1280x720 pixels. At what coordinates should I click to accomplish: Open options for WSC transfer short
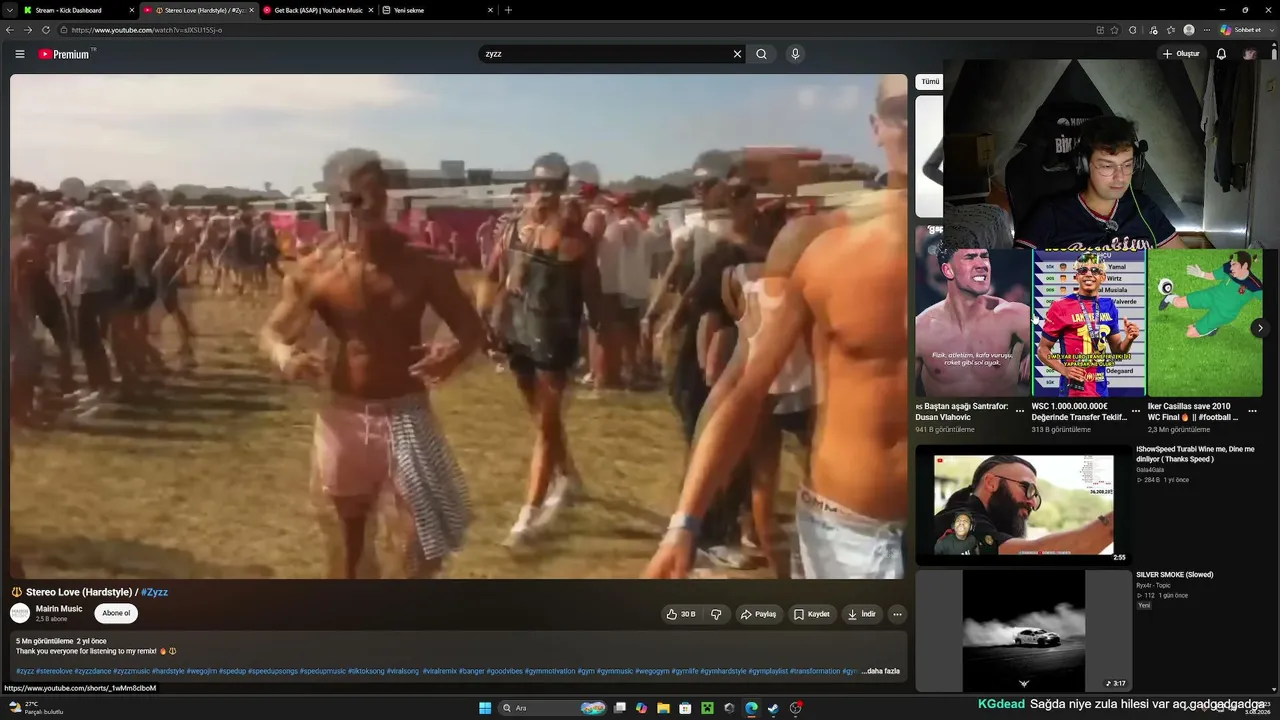coord(1136,411)
